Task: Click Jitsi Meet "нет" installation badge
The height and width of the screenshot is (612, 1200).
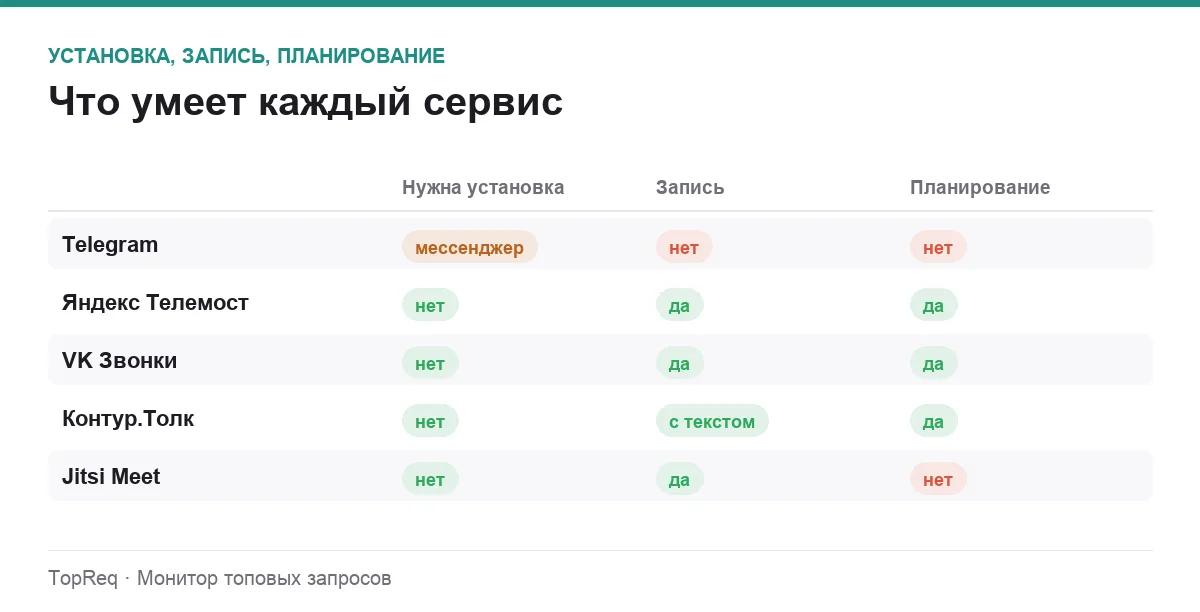Action: click(430, 479)
